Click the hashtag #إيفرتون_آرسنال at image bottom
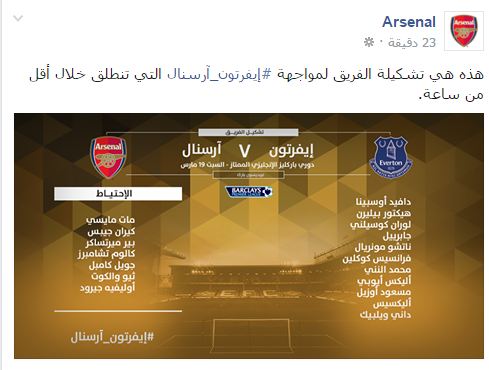This screenshot has width=489, height=370. pyautogui.click(x=112, y=337)
